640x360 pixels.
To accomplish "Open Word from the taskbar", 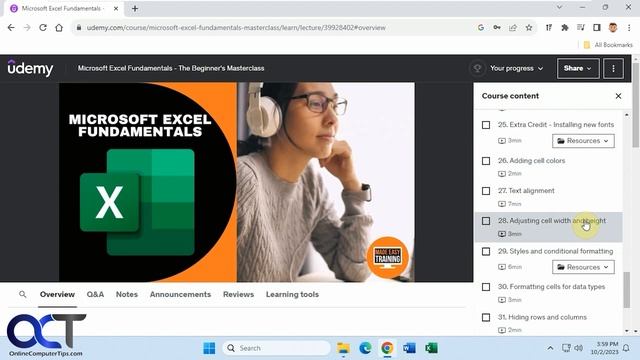I will [409, 348].
